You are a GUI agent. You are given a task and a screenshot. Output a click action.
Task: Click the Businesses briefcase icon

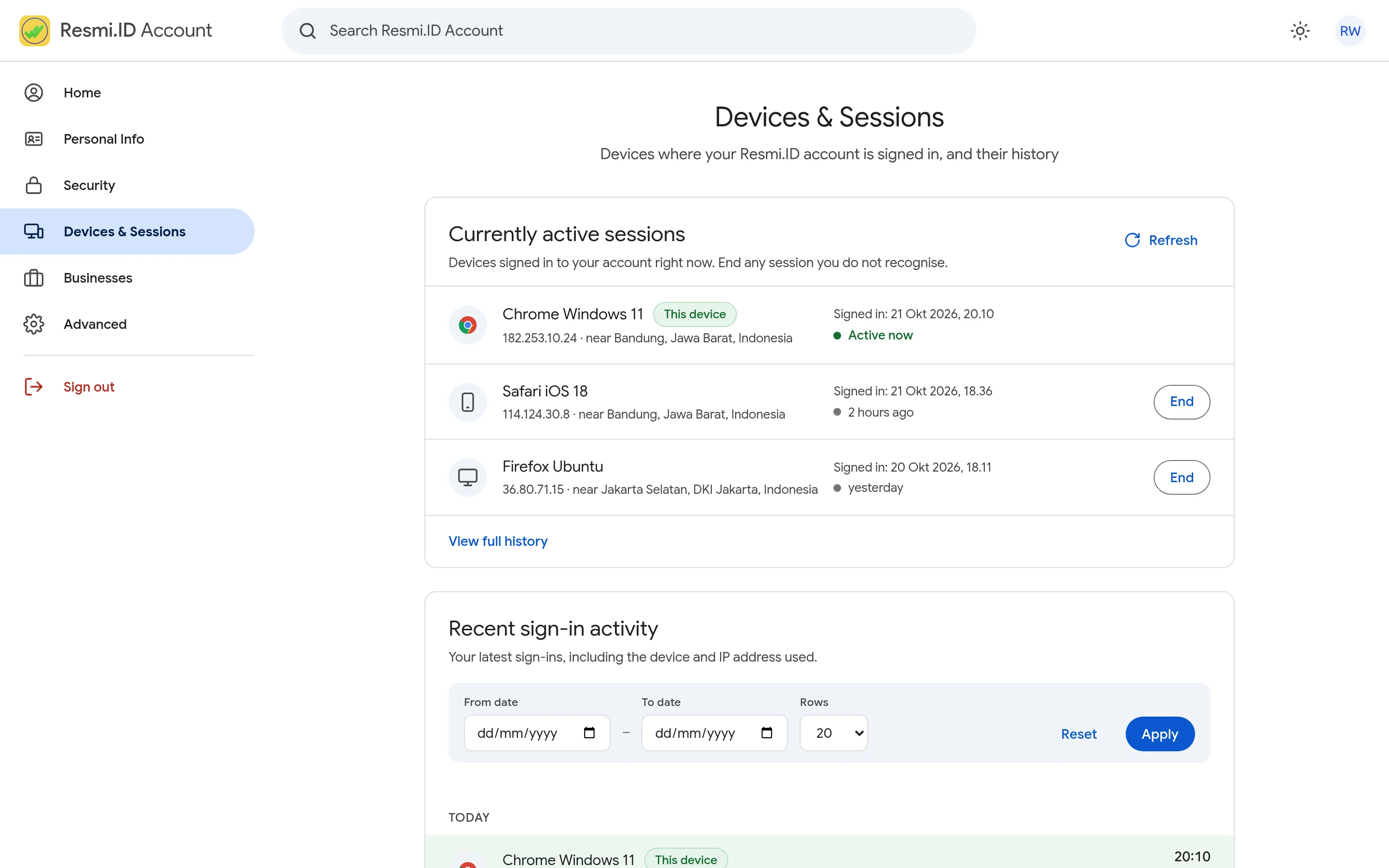(x=34, y=278)
